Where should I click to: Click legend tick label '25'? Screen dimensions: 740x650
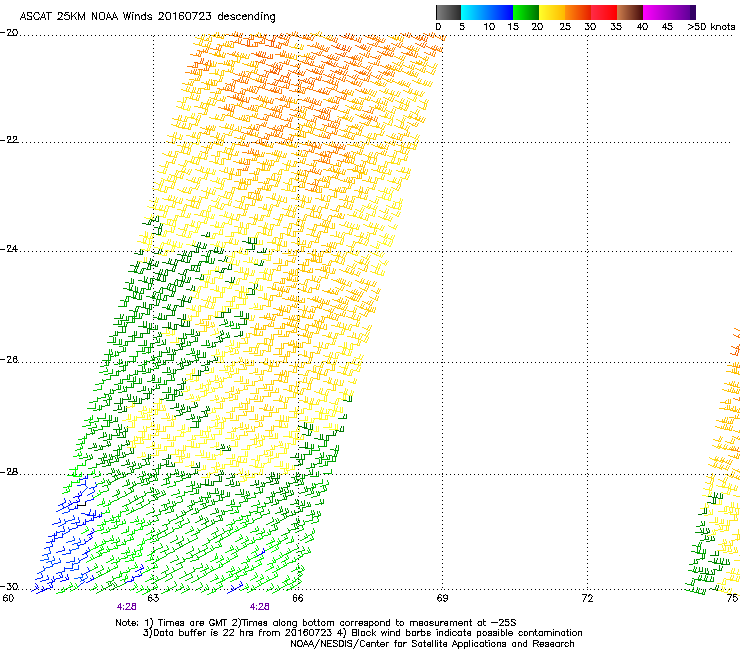tap(565, 27)
